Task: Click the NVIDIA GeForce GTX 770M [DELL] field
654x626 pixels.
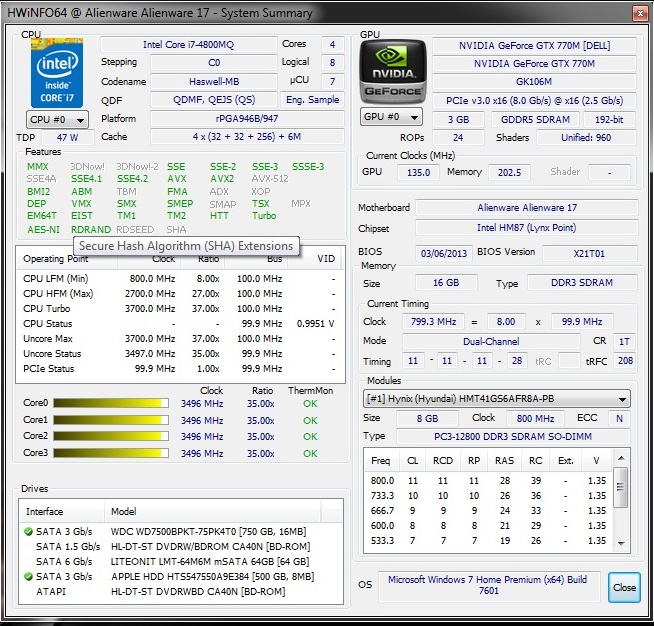Action: (x=534, y=46)
